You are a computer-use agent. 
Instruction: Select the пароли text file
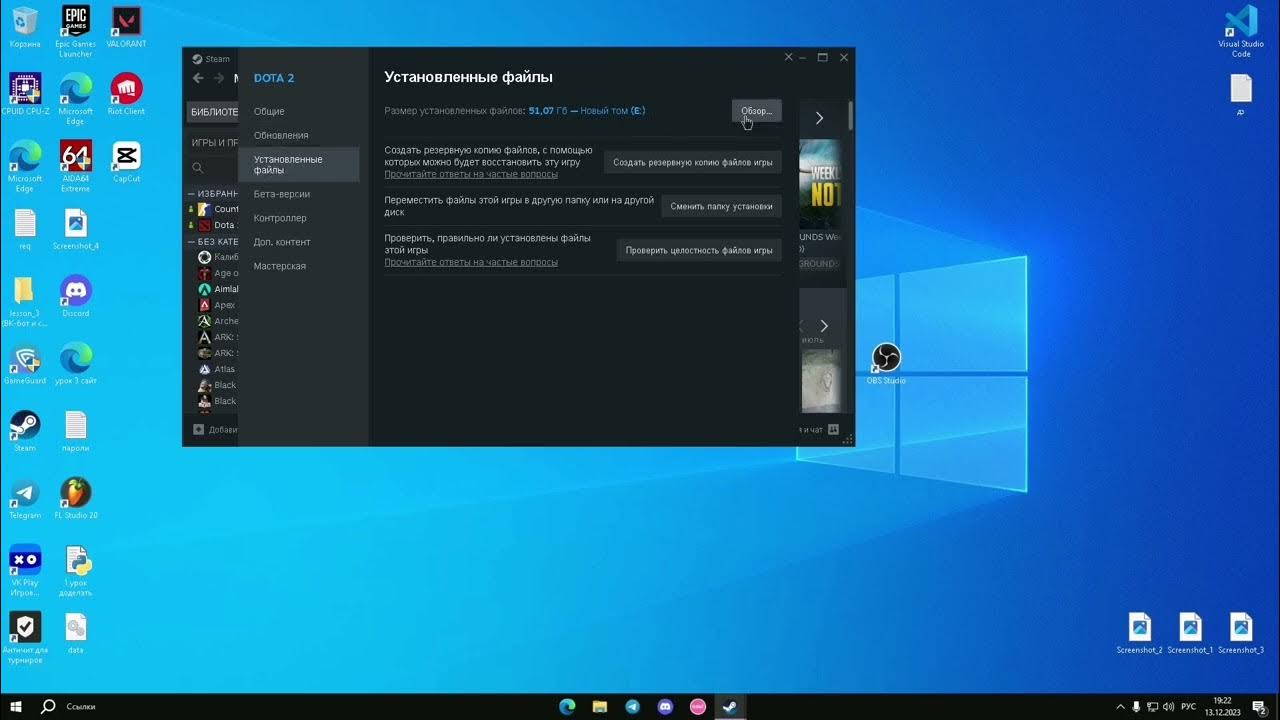pos(75,431)
